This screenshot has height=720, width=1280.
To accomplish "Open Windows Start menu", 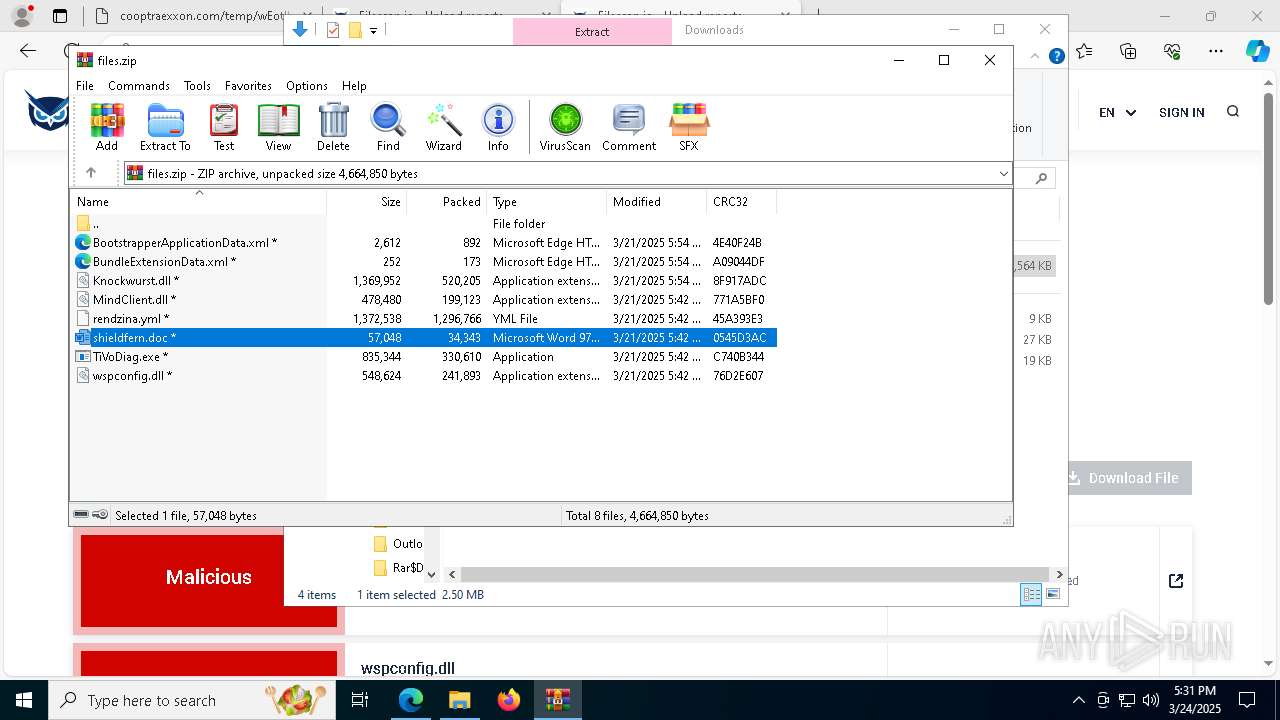I will [24, 700].
